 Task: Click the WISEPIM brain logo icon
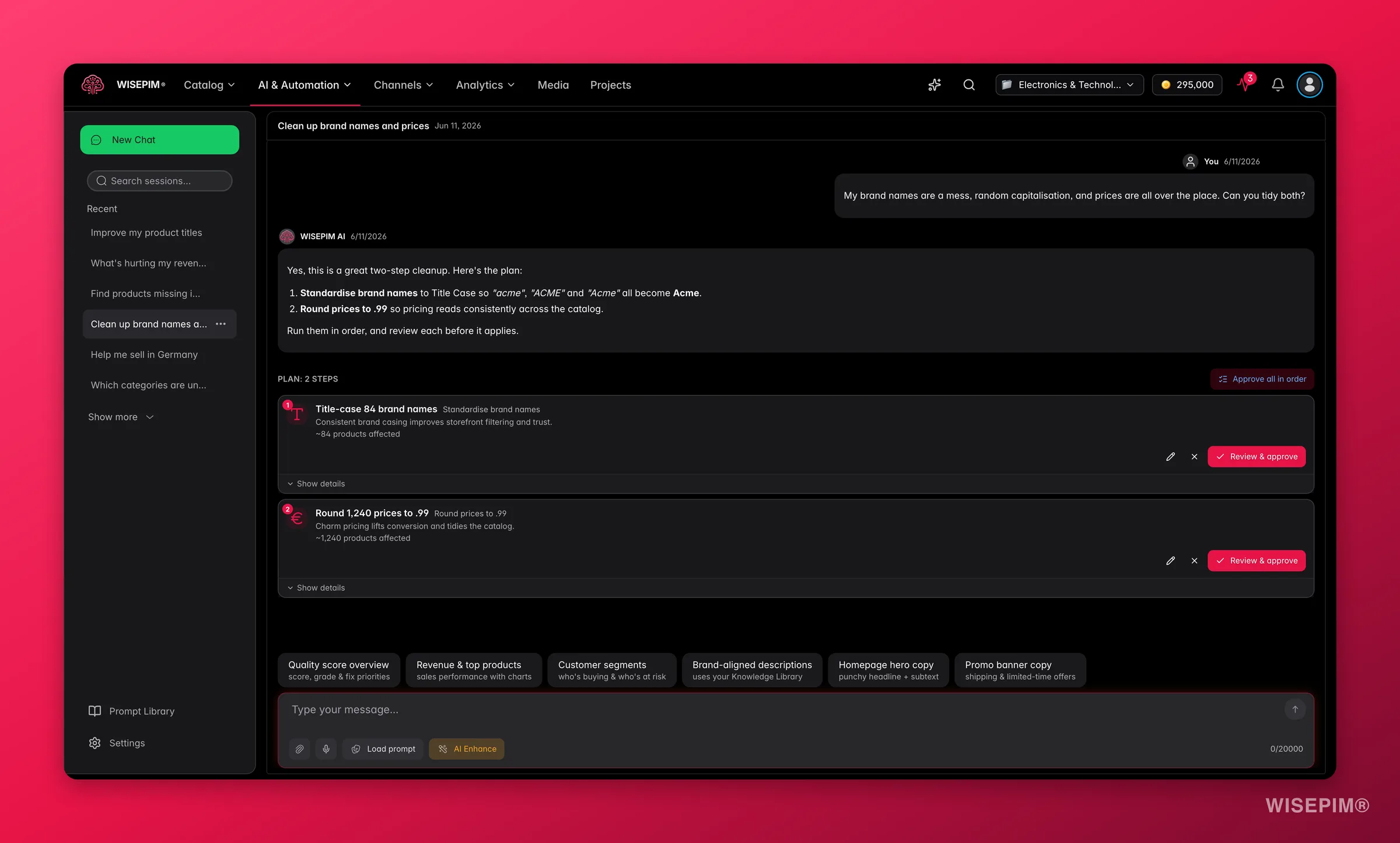[x=93, y=85]
